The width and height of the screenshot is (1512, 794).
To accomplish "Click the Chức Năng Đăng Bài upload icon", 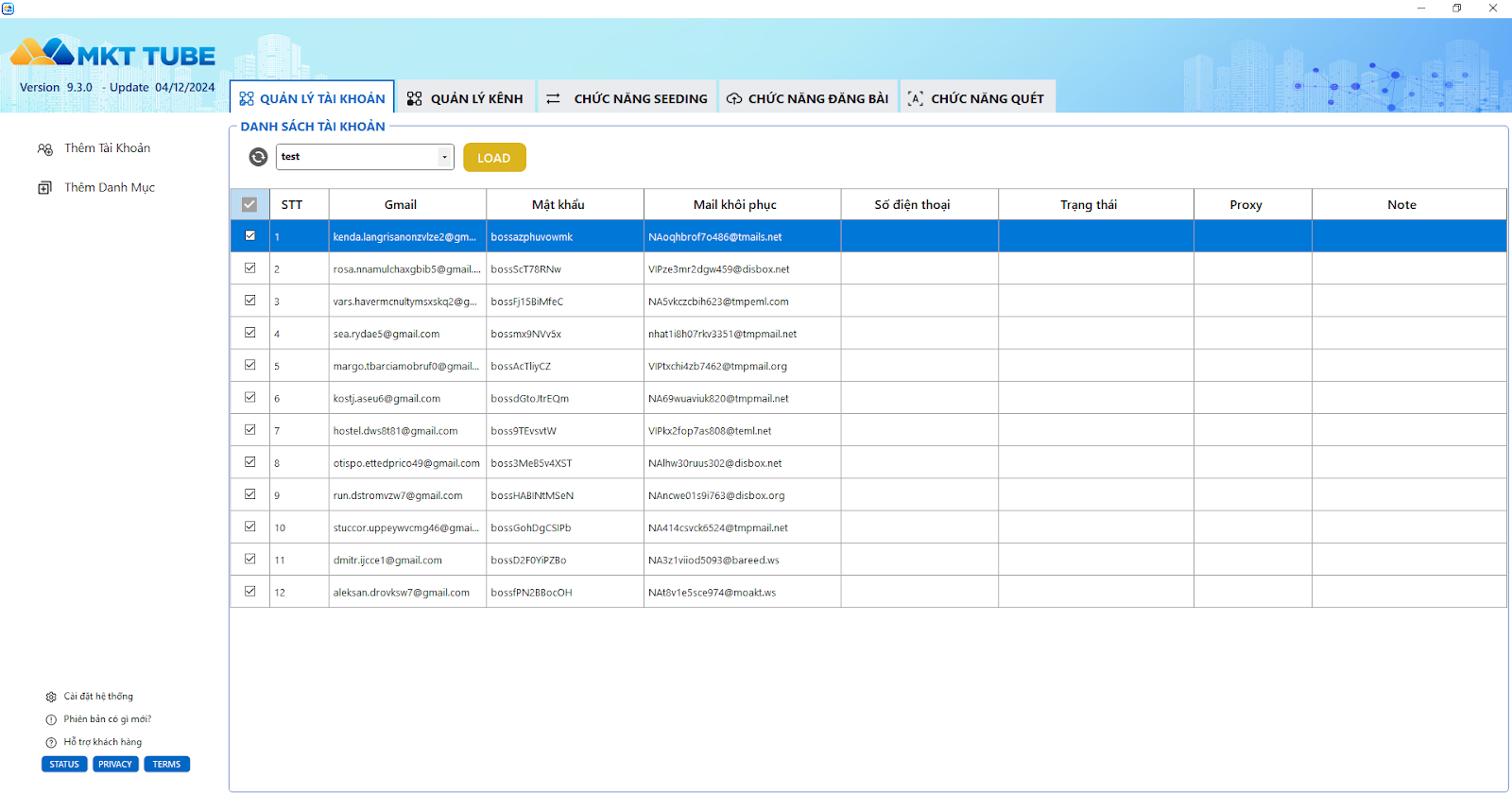I will 734,98.
